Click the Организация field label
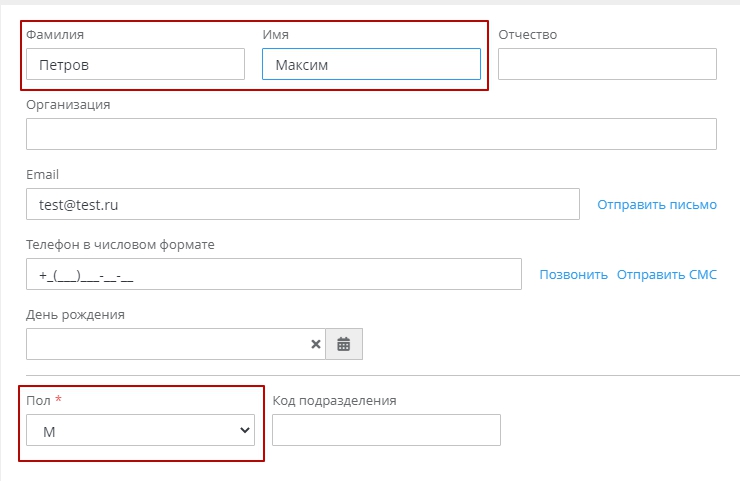This screenshot has height=481, width=740. point(68,104)
